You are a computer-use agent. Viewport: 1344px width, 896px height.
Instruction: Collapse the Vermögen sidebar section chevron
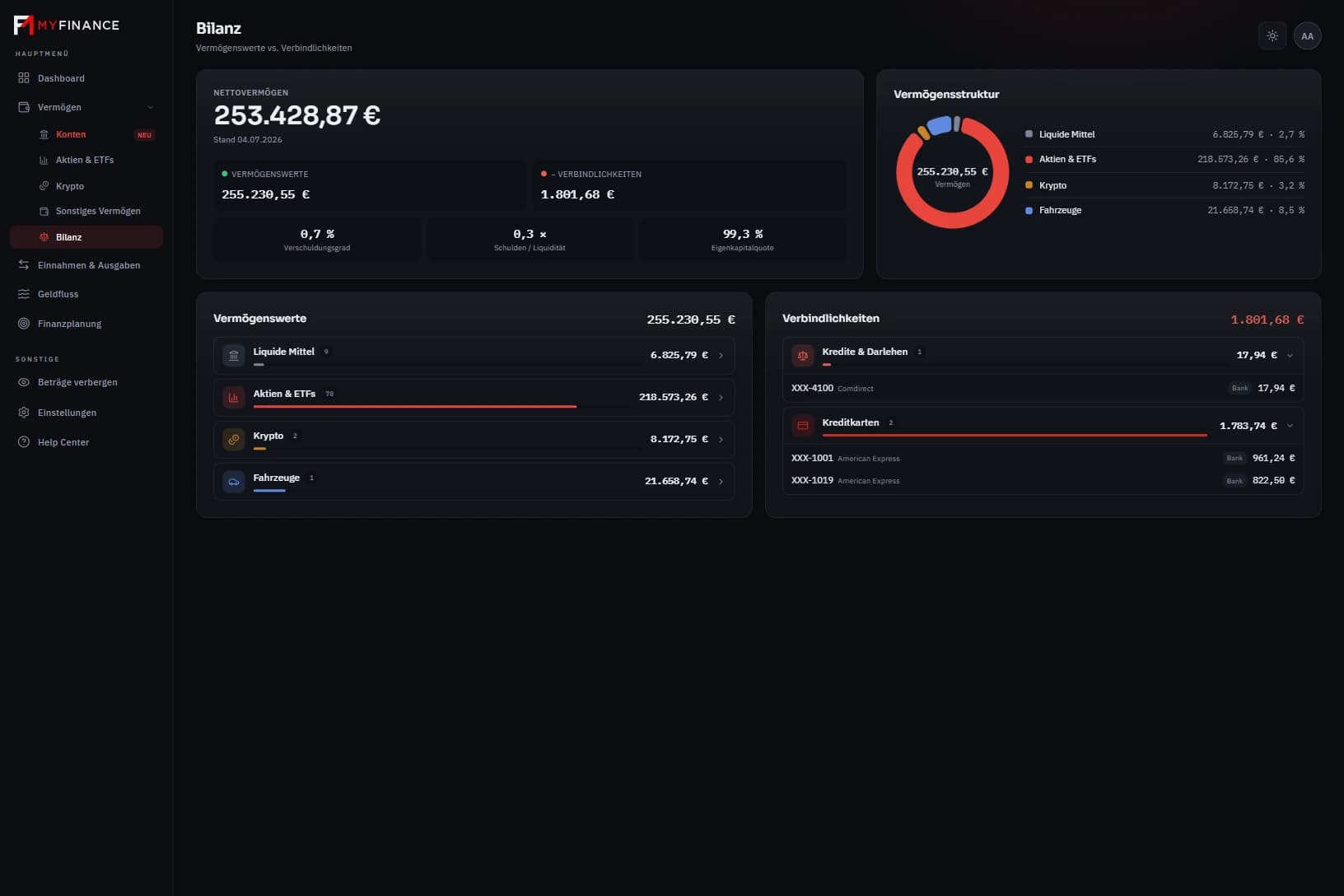pyautogui.click(x=151, y=107)
